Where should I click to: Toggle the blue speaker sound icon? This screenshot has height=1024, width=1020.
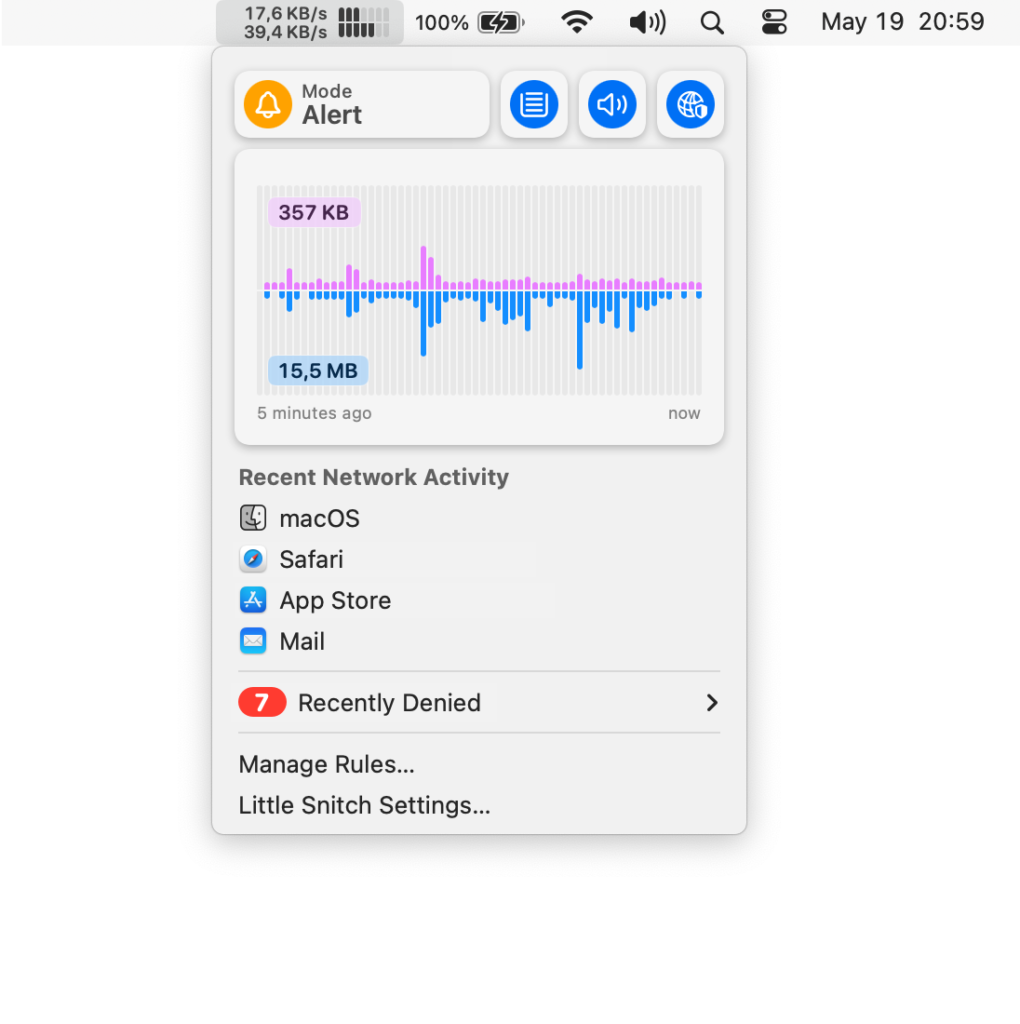click(x=612, y=104)
